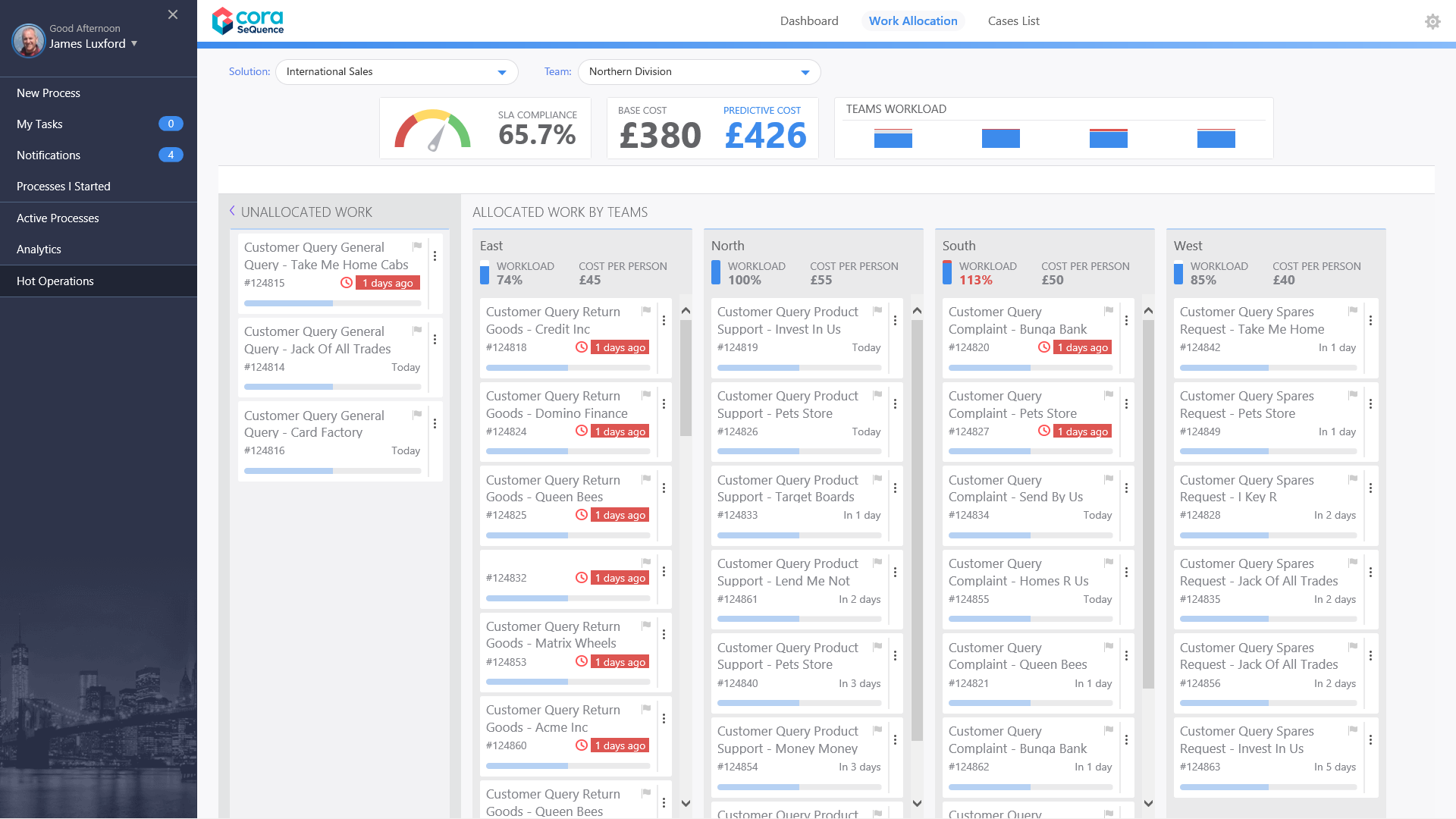This screenshot has height=819, width=1456.
Task: Switch to the Dashboard tab
Action: (809, 21)
